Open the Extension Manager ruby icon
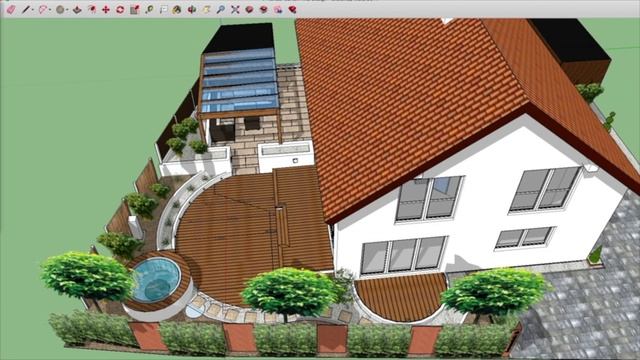The width and height of the screenshot is (640, 360). 292,9
